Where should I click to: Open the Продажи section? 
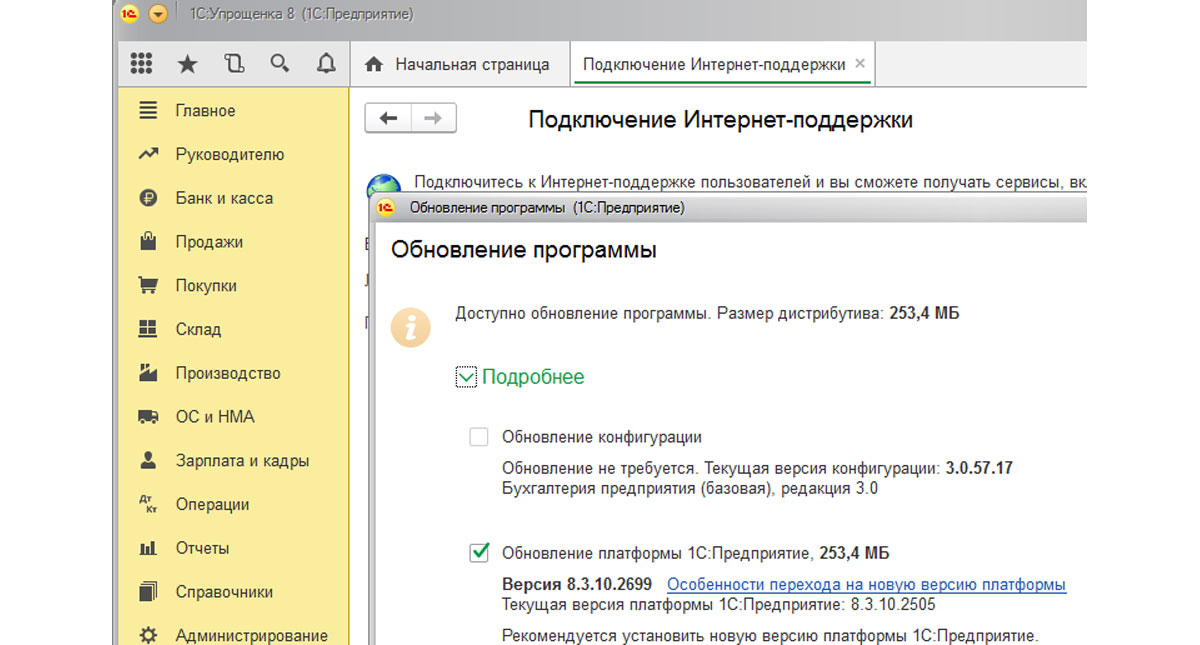[233, 242]
